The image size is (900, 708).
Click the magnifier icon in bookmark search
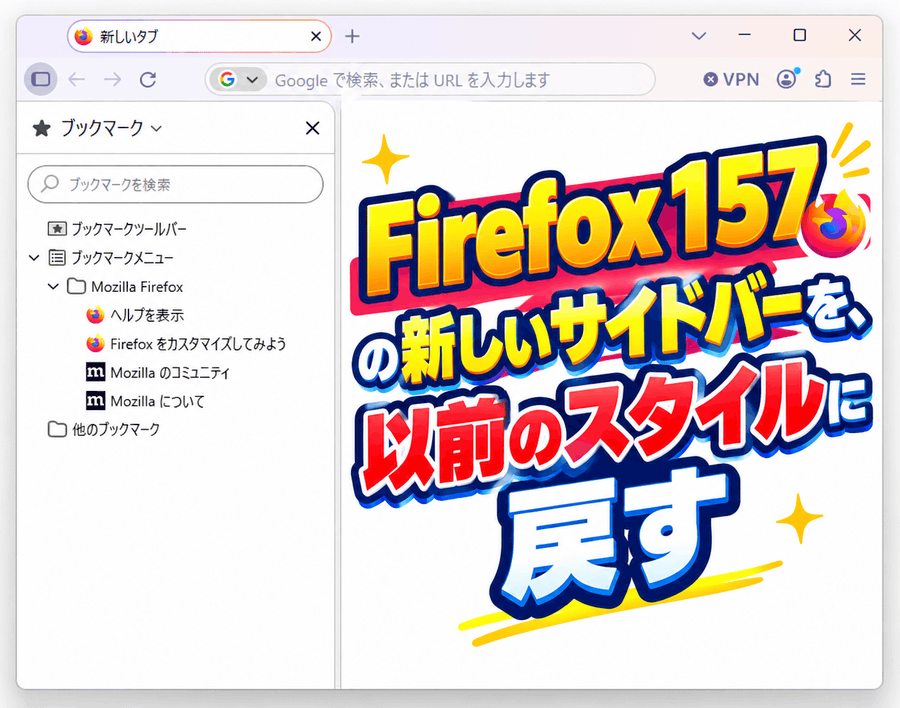(x=50, y=184)
